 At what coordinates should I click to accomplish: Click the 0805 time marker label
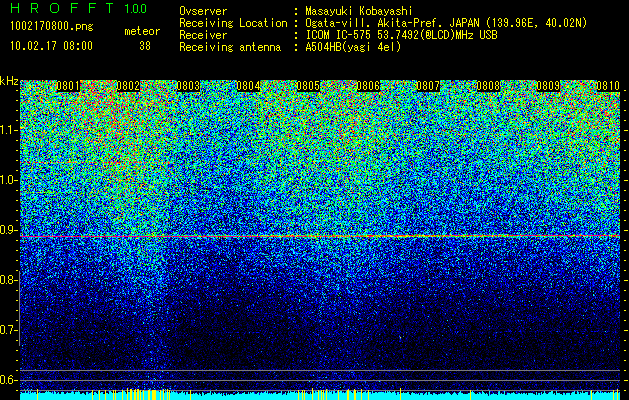point(308,86)
